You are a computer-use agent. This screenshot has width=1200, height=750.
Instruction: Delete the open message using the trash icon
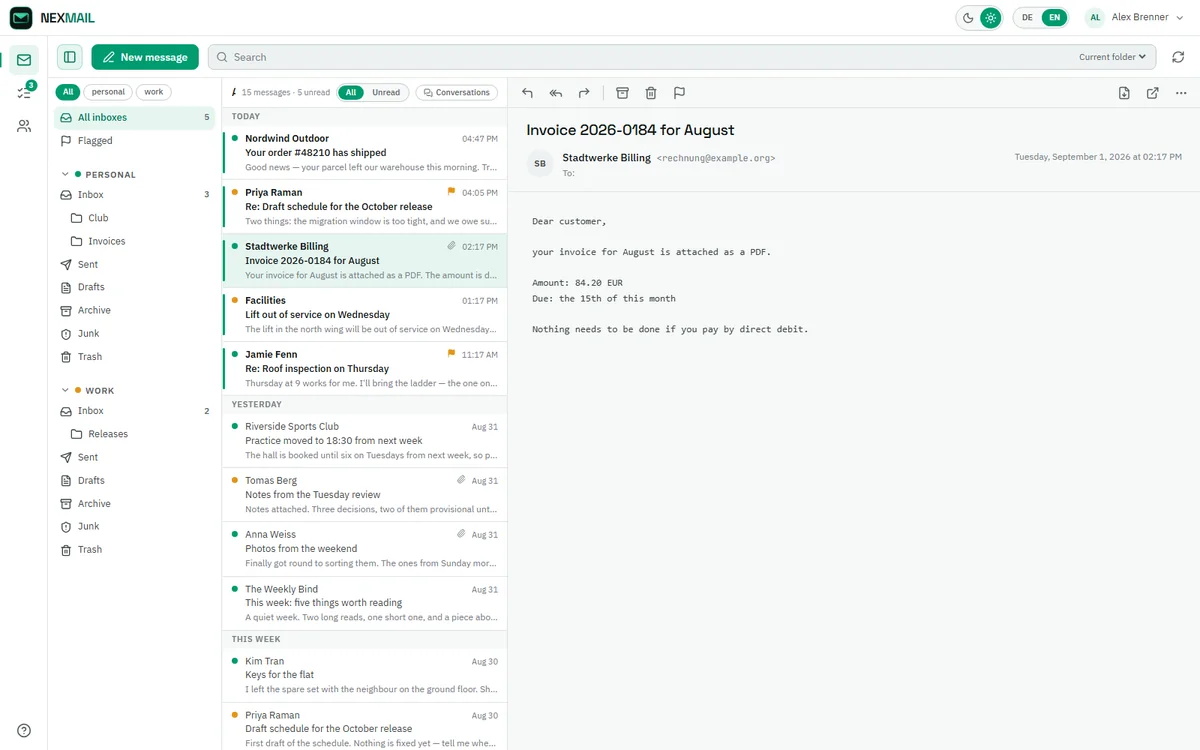(651, 93)
